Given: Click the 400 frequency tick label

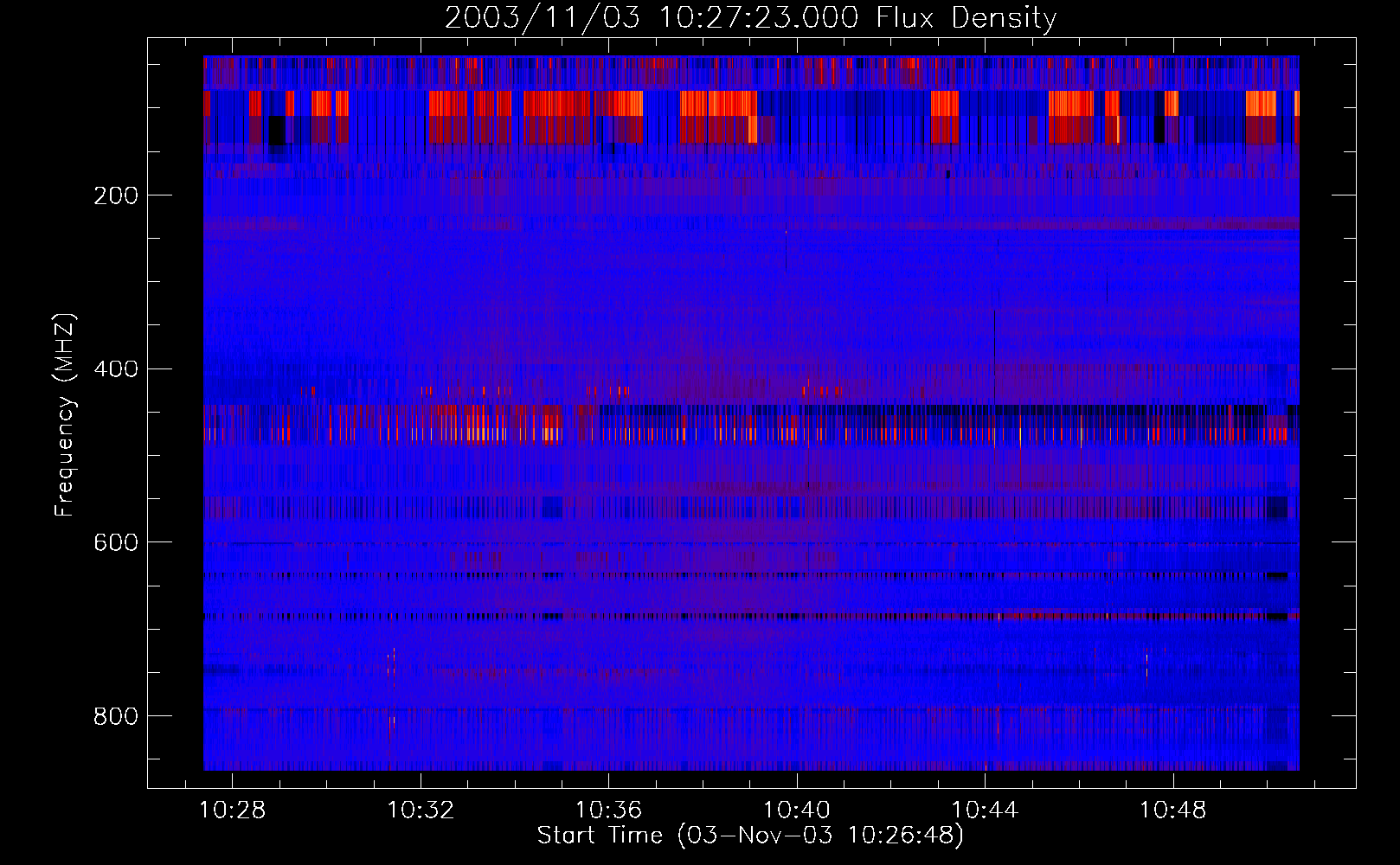Looking at the screenshot, I should [x=116, y=369].
